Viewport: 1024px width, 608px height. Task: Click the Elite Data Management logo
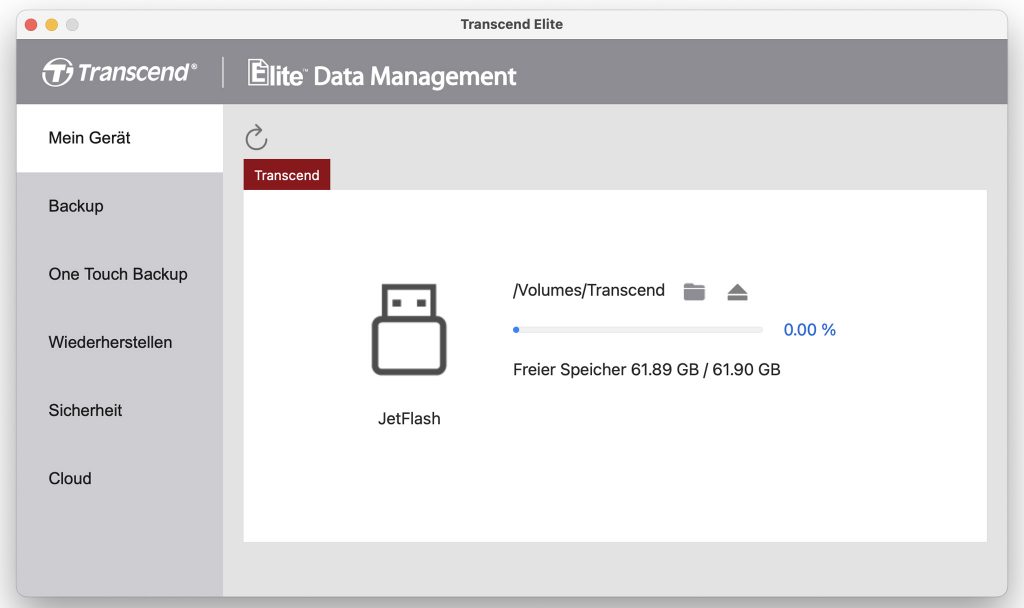(382, 74)
